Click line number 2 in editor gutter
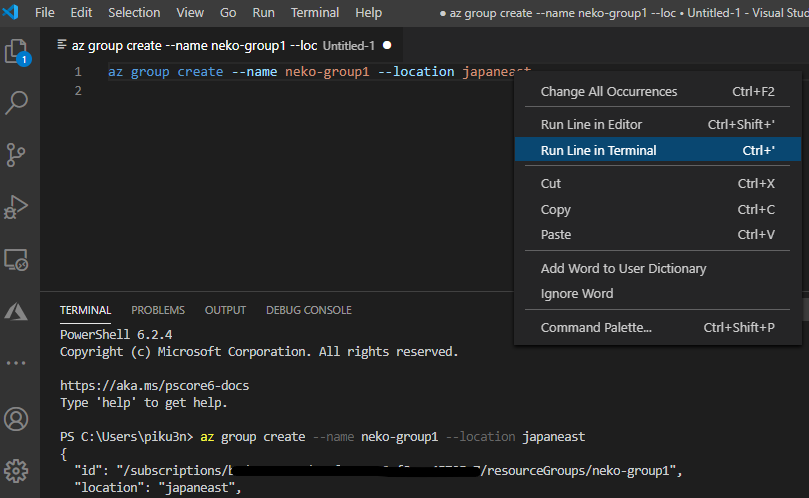Image resolution: width=809 pixels, height=498 pixels. point(78,91)
